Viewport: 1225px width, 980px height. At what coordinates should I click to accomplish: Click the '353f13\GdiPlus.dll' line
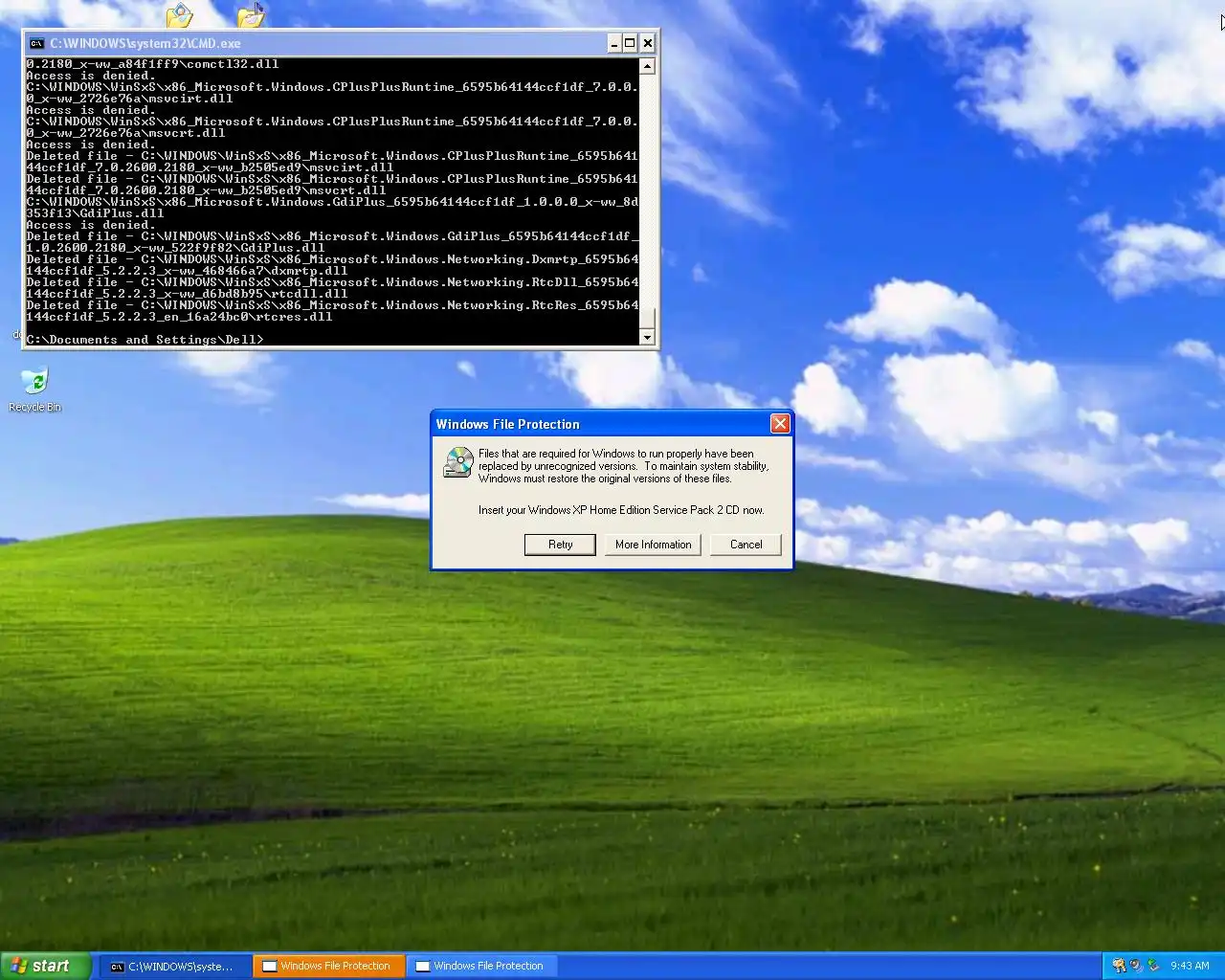click(95, 213)
